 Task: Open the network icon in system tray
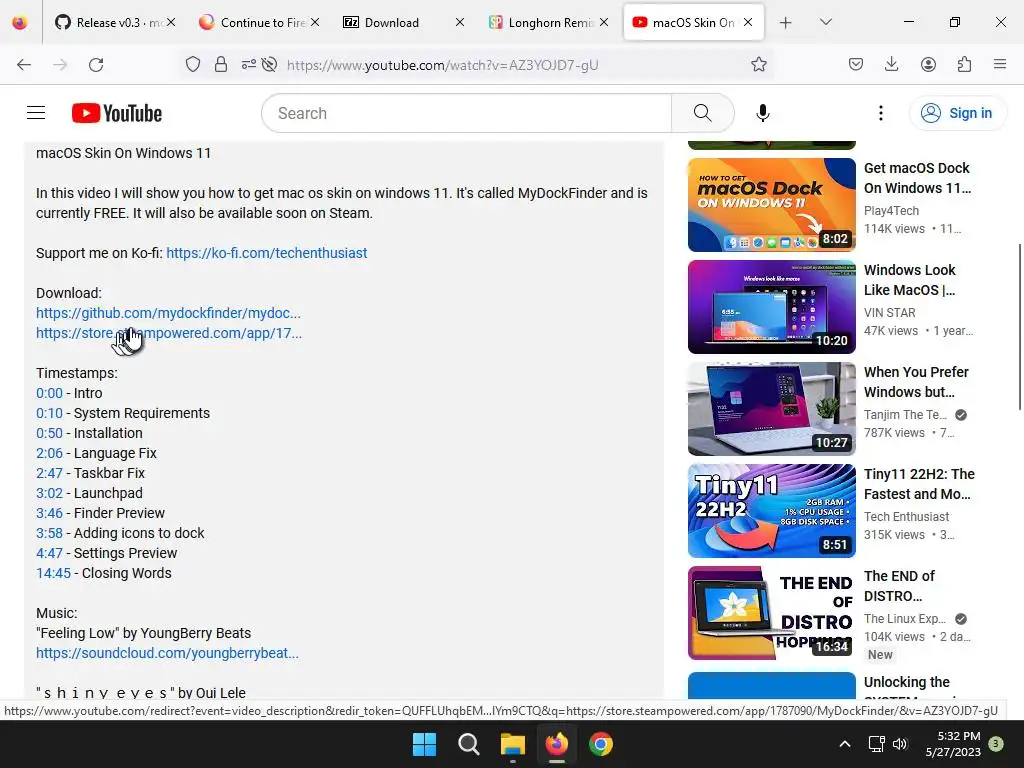[876, 744]
